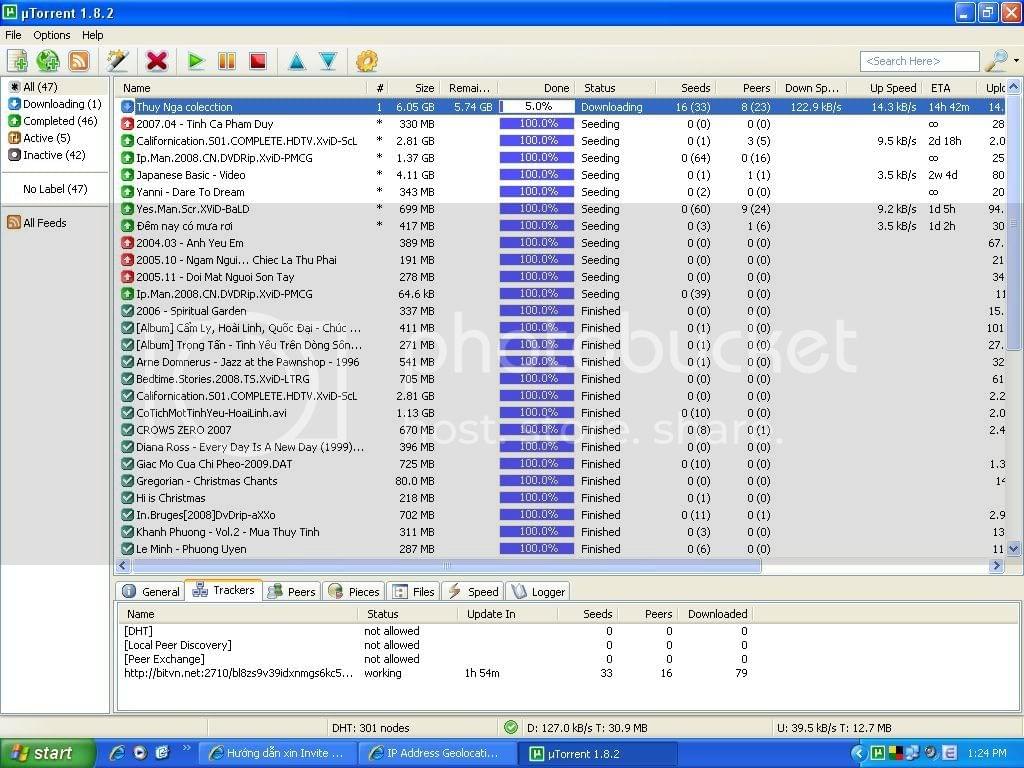The height and width of the screenshot is (768, 1024).
Task: Click the search magnifier icon
Action: click(997, 61)
